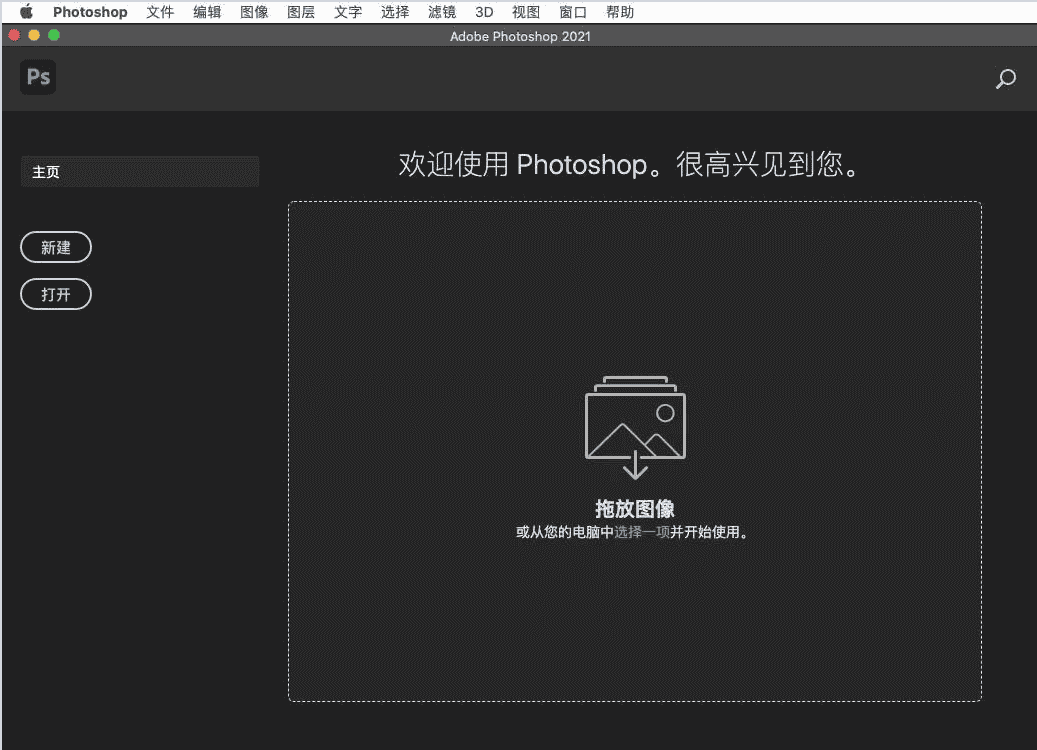Open the 窗口 menu

(573, 12)
